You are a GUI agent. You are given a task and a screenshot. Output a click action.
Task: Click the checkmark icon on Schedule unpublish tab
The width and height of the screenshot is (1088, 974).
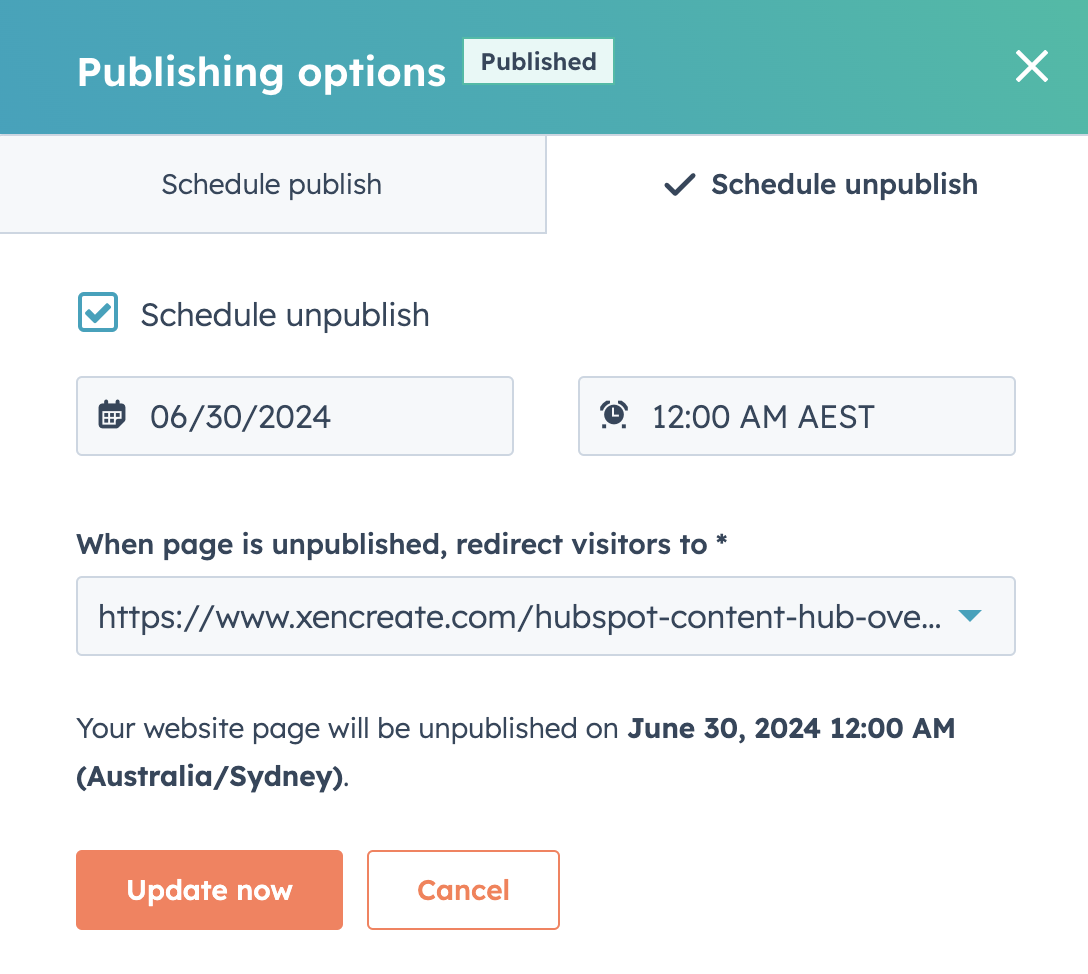point(679,184)
